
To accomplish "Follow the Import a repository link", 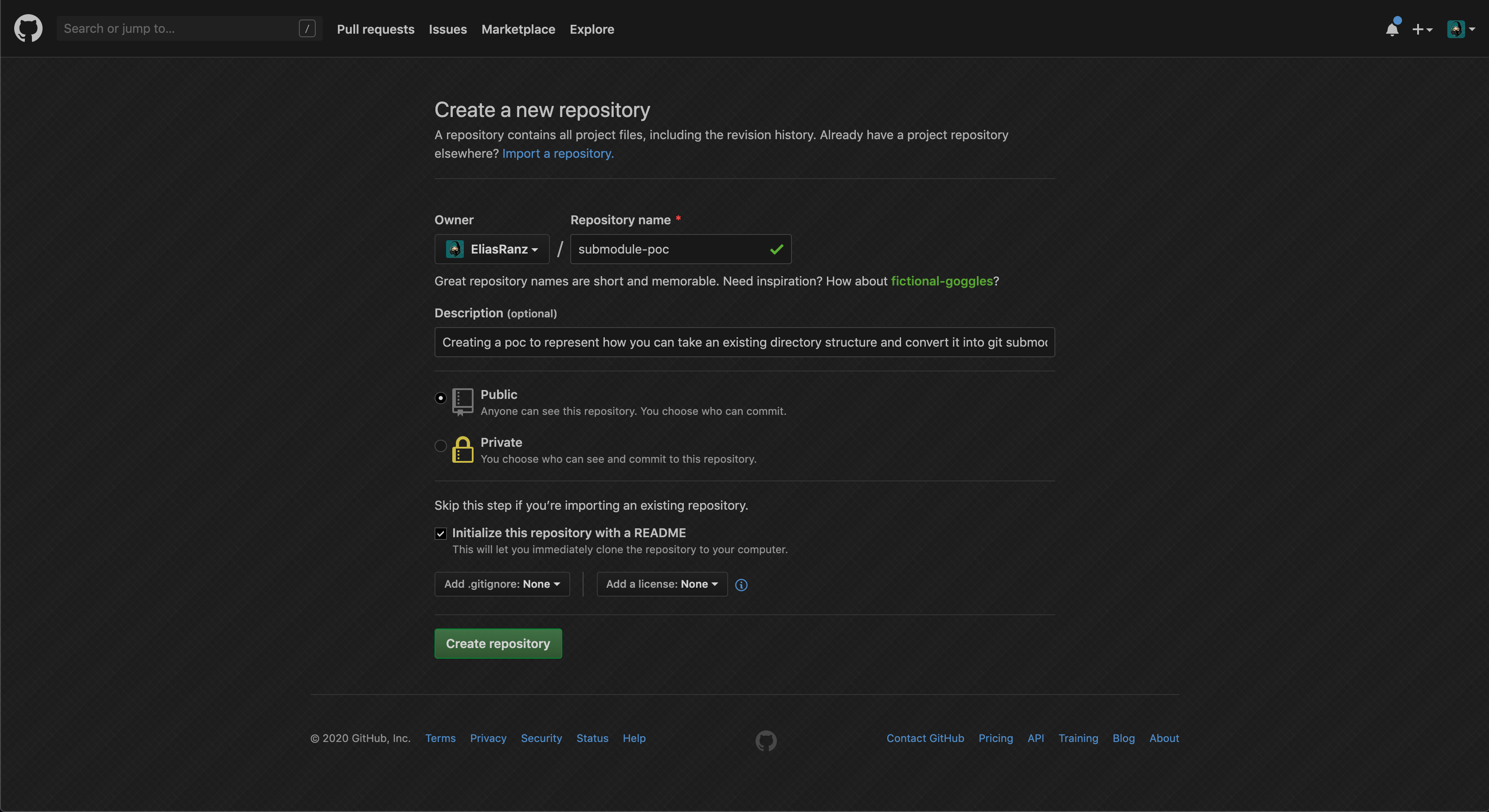I will 558,154.
